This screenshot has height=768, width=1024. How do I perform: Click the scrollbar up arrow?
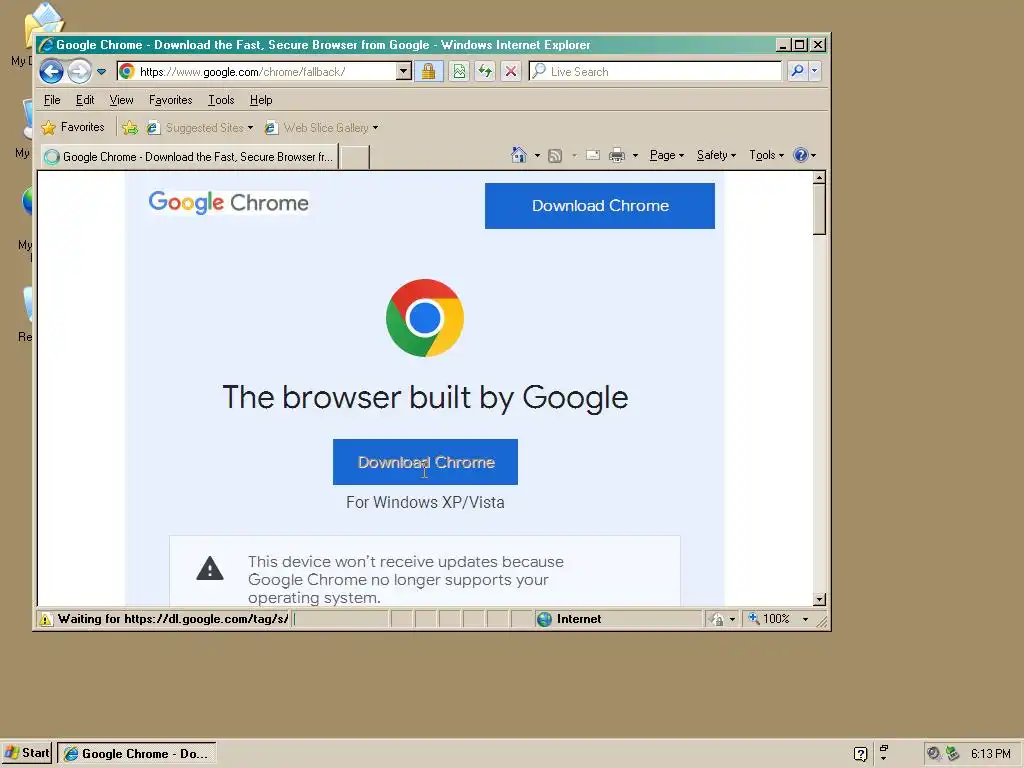point(820,178)
